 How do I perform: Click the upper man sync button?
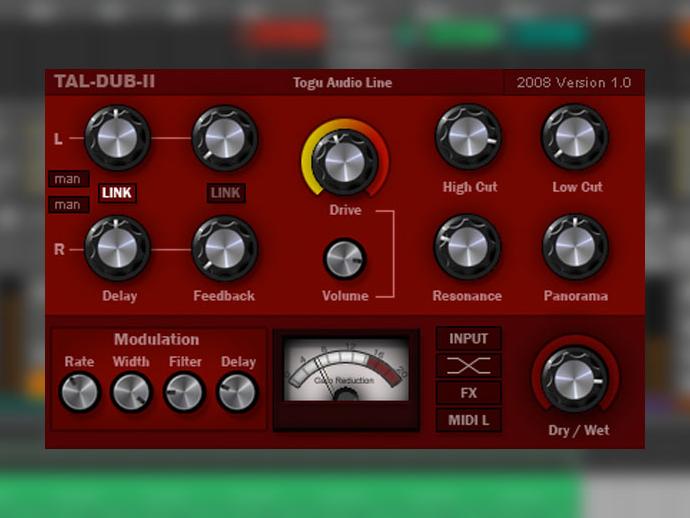pos(68,179)
